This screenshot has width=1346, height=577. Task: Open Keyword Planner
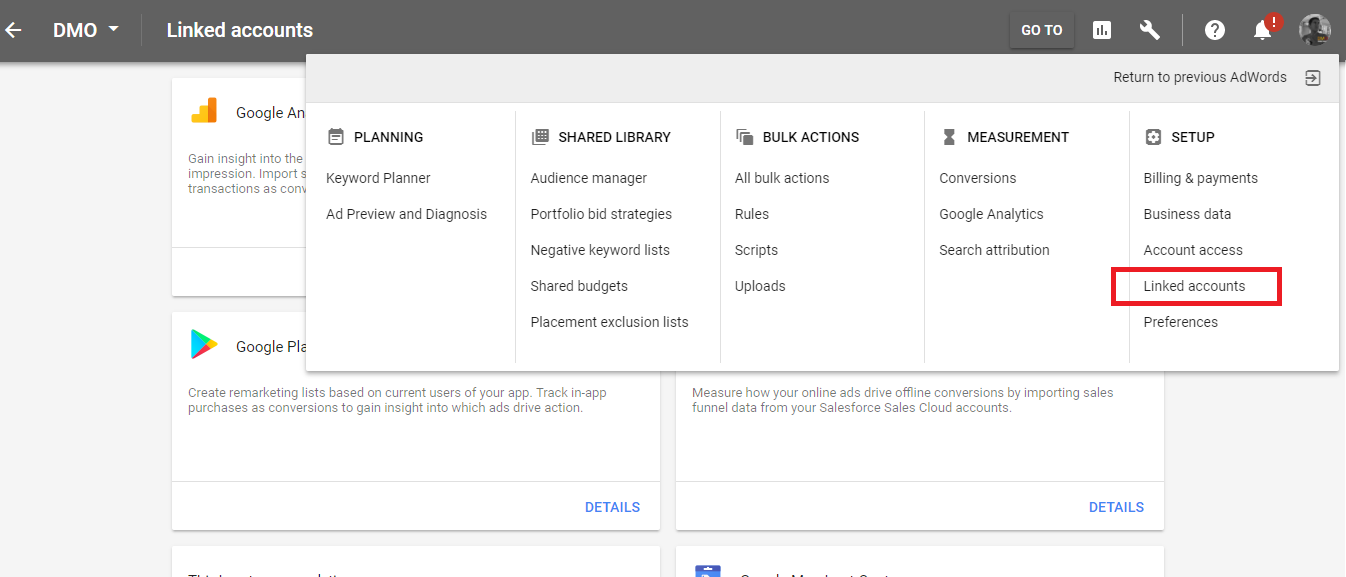(378, 178)
